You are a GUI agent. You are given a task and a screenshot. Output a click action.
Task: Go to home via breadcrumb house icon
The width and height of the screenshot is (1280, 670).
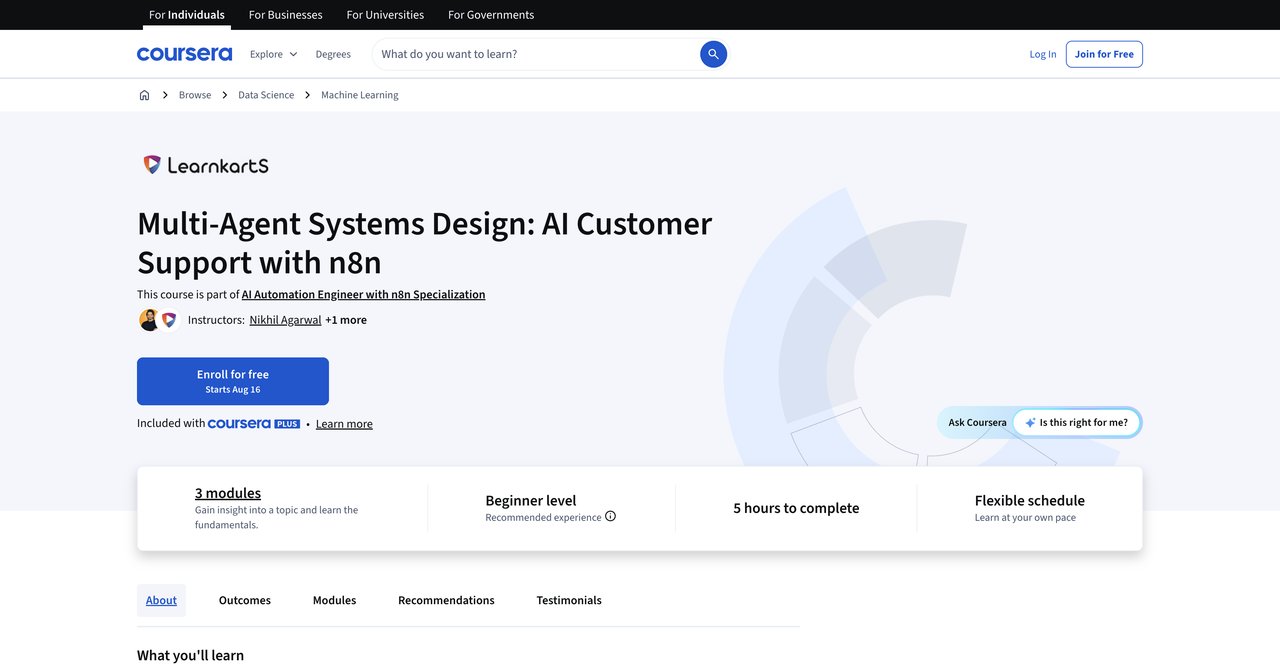tap(144, 95)
